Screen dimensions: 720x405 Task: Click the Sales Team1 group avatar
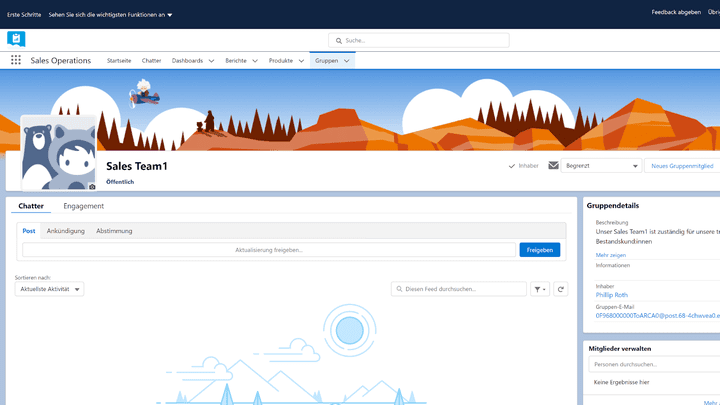coord(58,153)
